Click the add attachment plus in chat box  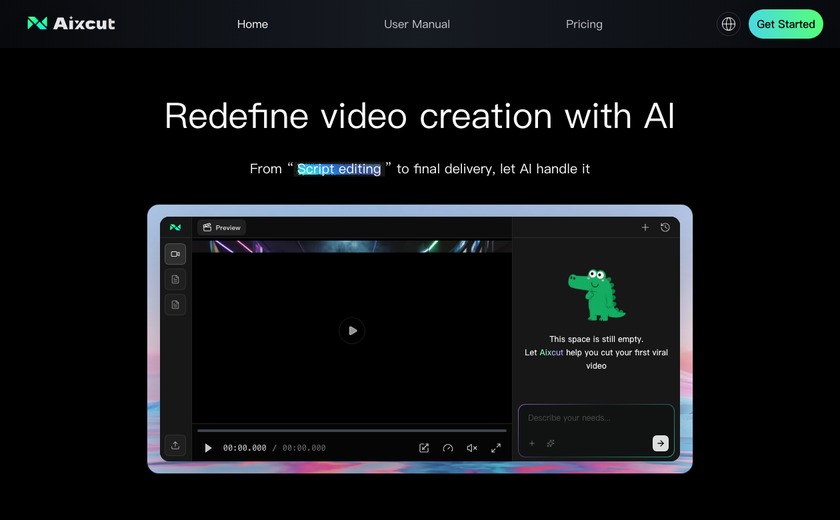coord(532,443)
